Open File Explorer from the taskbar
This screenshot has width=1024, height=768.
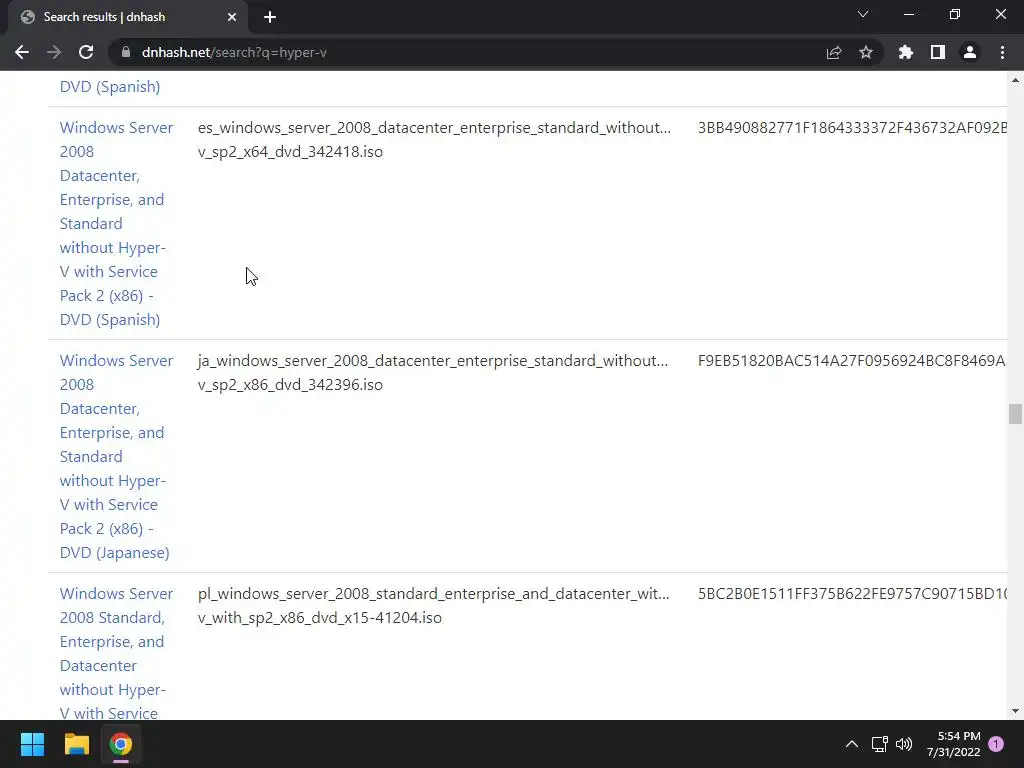[76, 744]
